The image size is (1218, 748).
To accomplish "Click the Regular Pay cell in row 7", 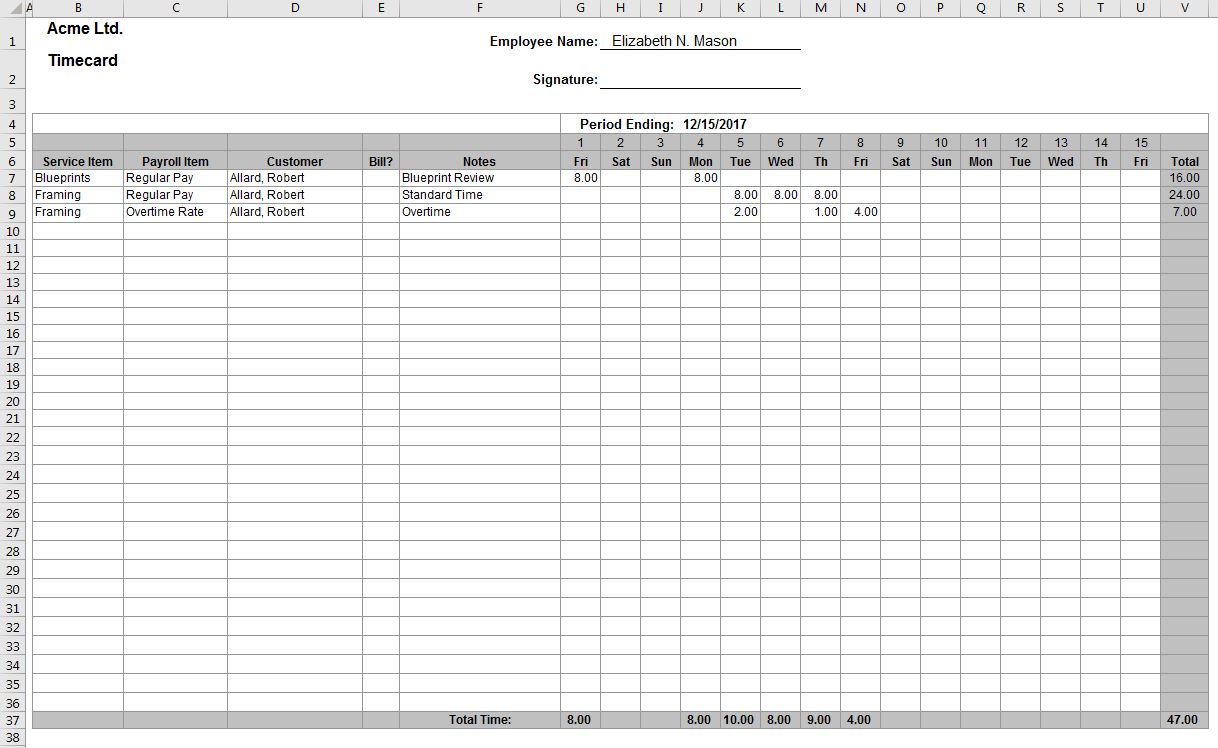I will tap(175, 178).
